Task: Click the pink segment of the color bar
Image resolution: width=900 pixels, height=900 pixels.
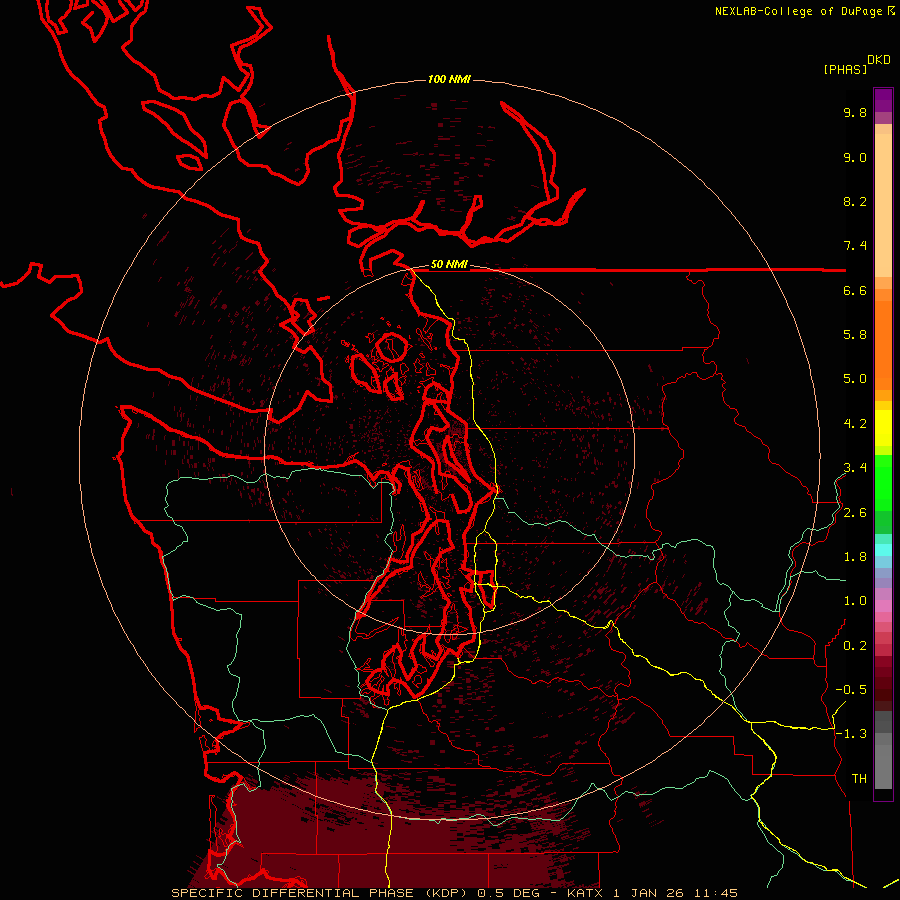Action: (883, 606)
